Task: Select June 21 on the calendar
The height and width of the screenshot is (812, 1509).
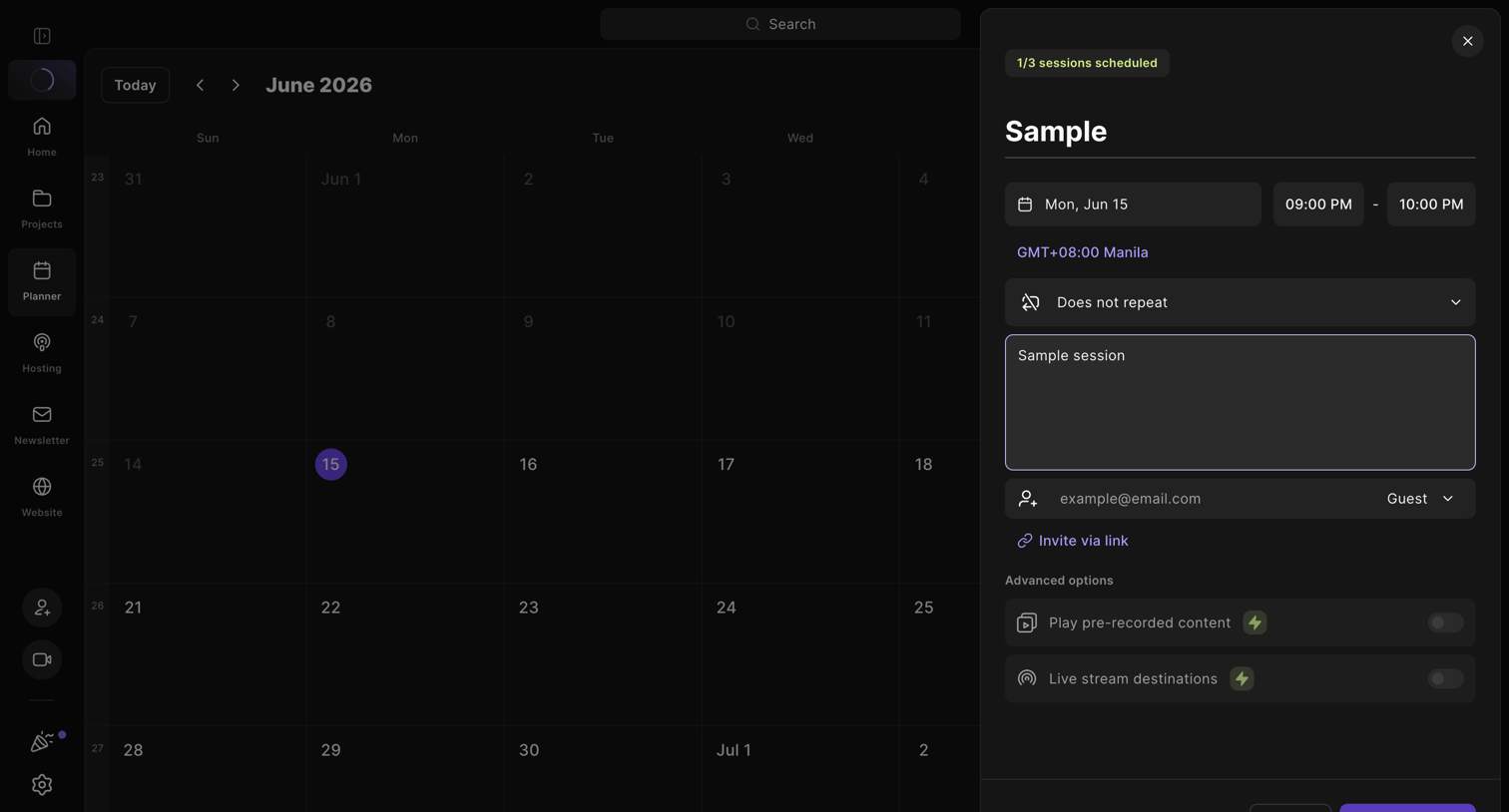Action: point(133,608)
